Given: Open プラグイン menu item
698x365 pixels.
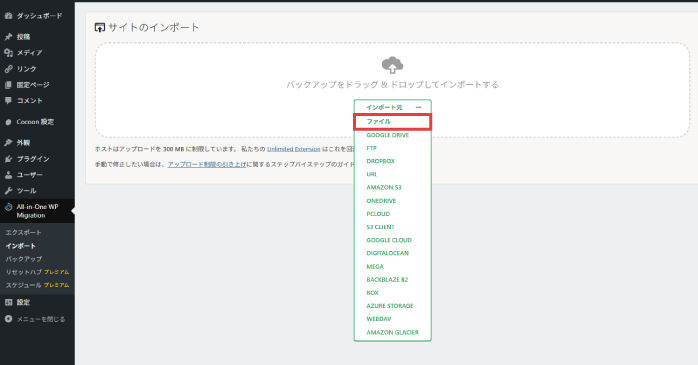Looking at the screenshot, I should (33, 159).
